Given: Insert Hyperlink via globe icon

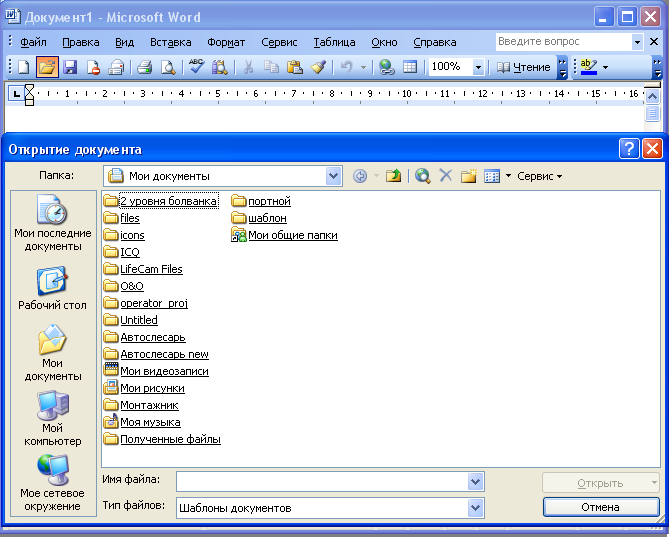Looking at the screenshot, I should point(387,67).
